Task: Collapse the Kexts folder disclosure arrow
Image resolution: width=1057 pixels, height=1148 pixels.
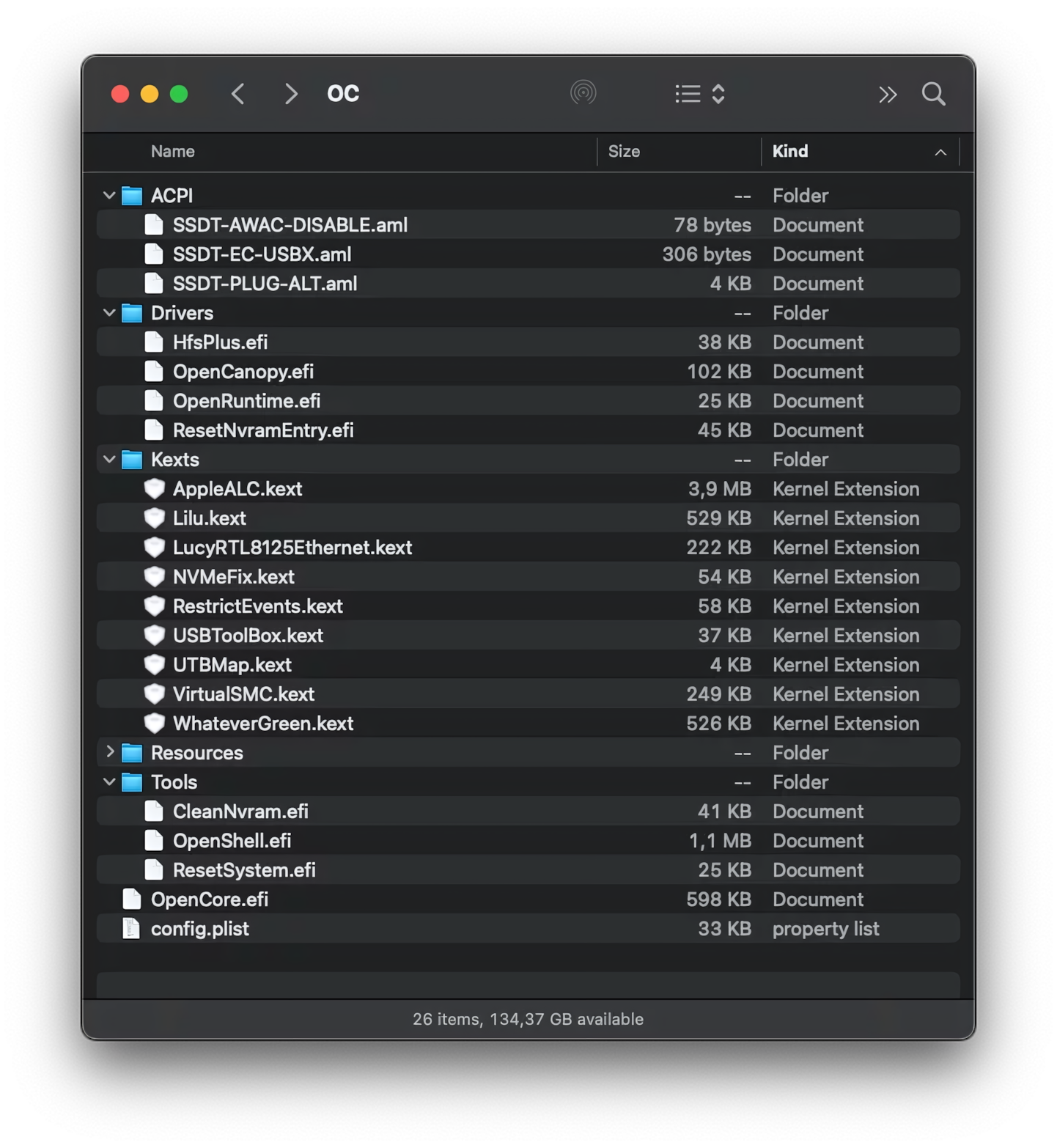Action: [109, 460]
